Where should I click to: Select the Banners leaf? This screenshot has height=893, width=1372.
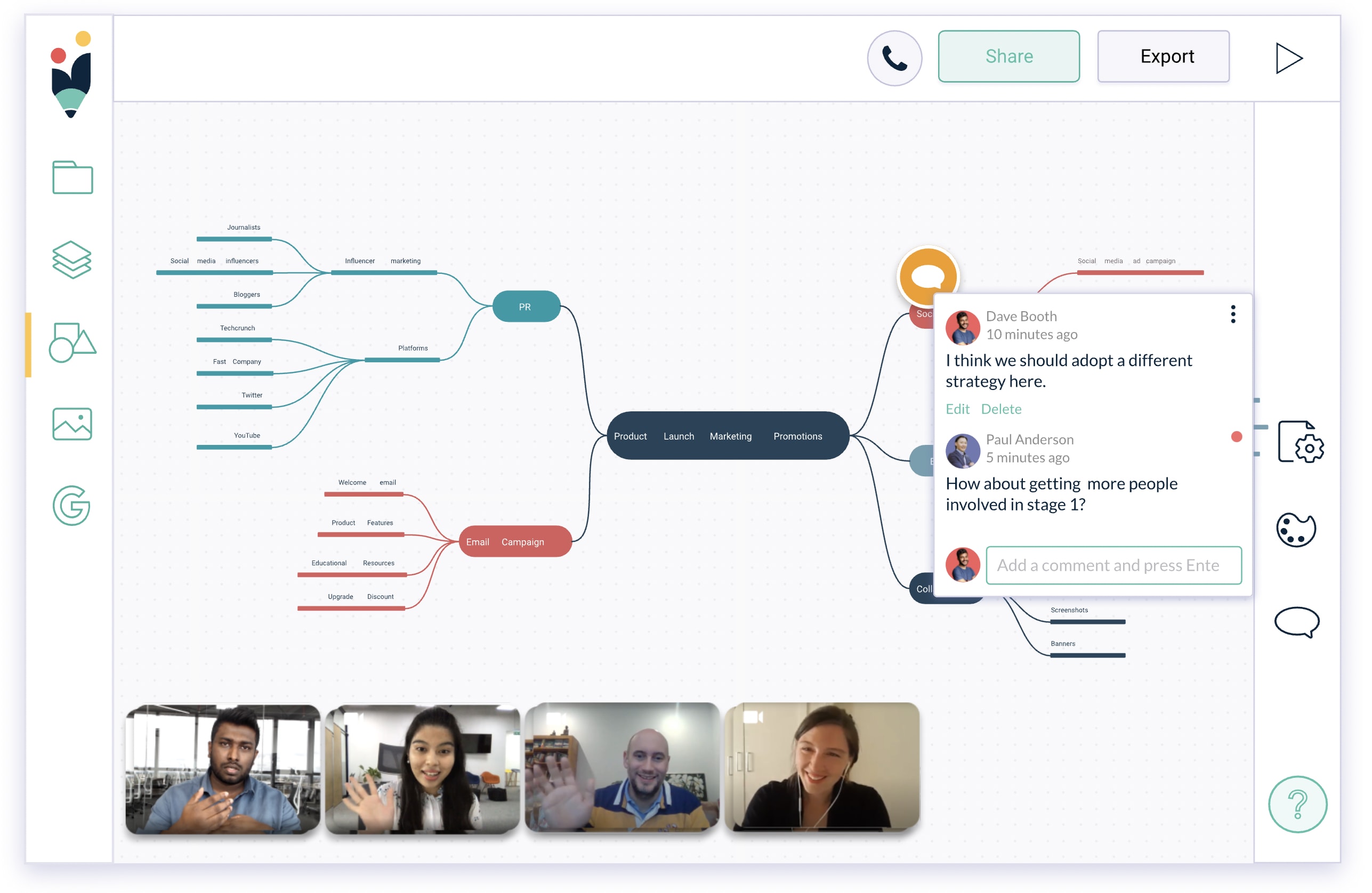[1088, 650]
